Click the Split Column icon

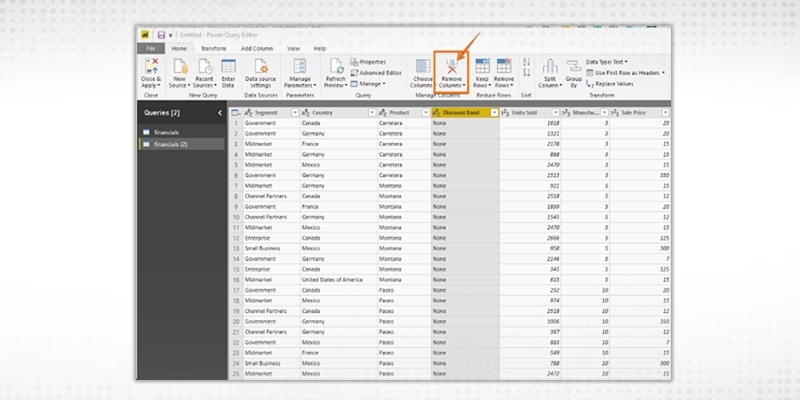point(549,66)
